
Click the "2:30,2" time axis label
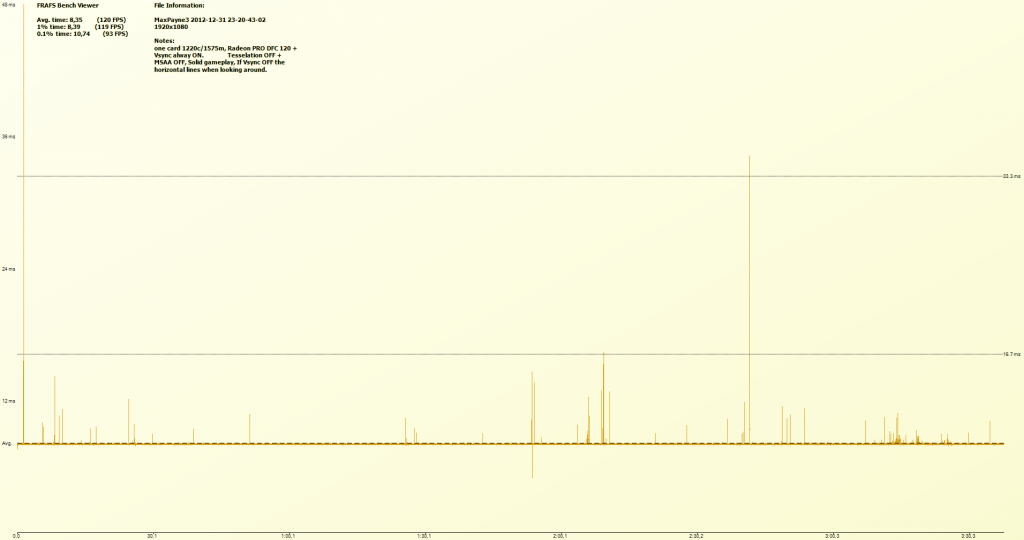tap(696, 536)
